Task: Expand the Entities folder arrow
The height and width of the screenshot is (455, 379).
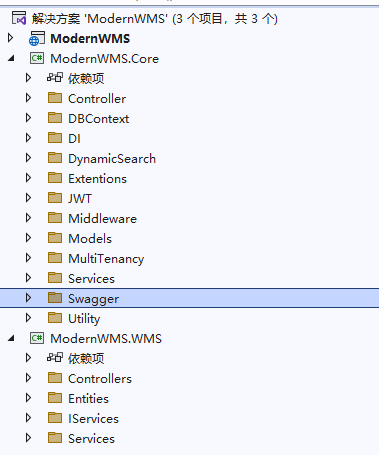Action: click(x=29, y=398)
